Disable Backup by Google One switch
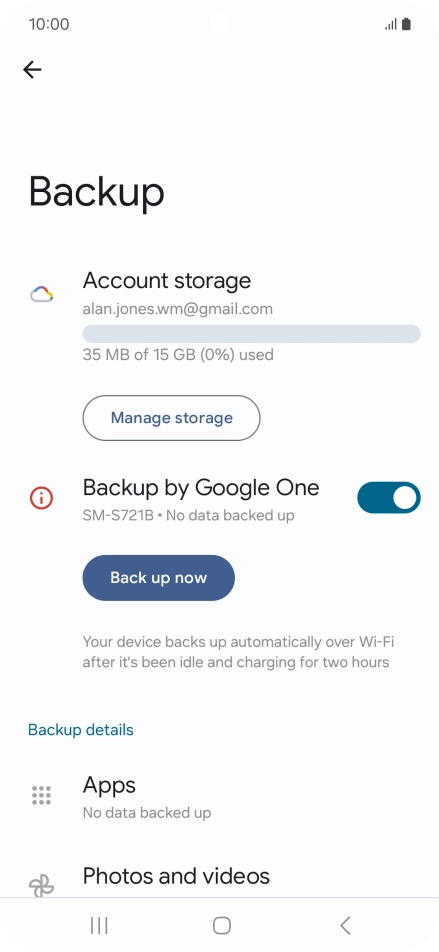Image resolution: width=439 pixels, height=952 pixels. point(389,498)
